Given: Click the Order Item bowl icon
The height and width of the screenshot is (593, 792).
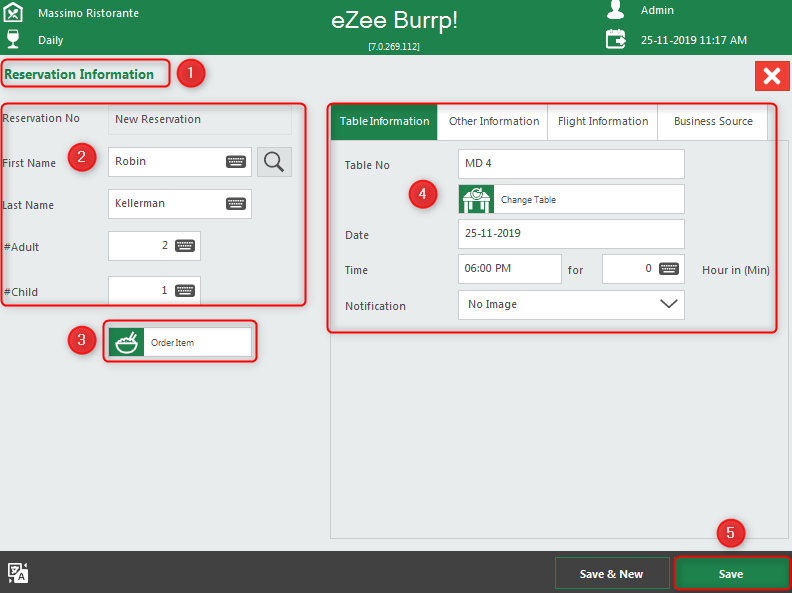Looking at the screenshot, I should [x=126, y=342].
